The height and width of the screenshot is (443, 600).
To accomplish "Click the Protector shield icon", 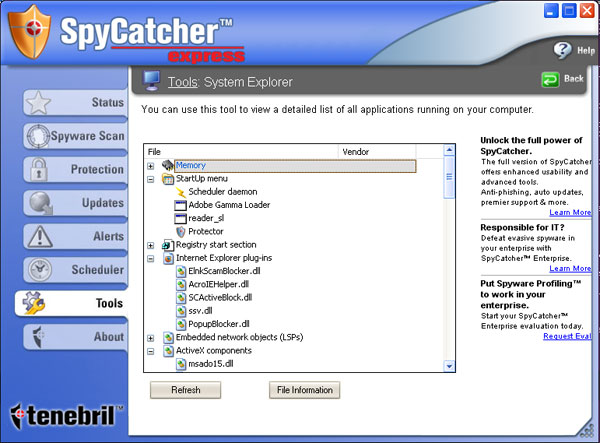I will tap(180, 231).
